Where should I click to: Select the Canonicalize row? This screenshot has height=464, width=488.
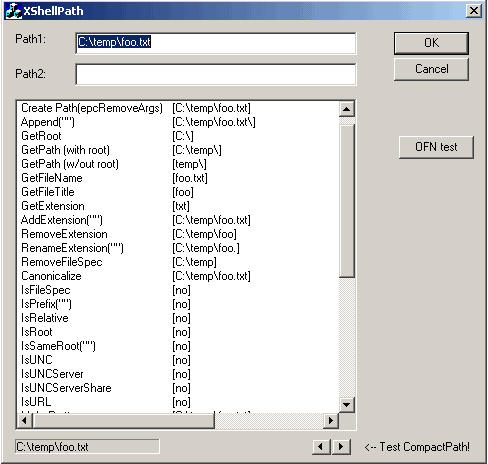pos(178,276)
